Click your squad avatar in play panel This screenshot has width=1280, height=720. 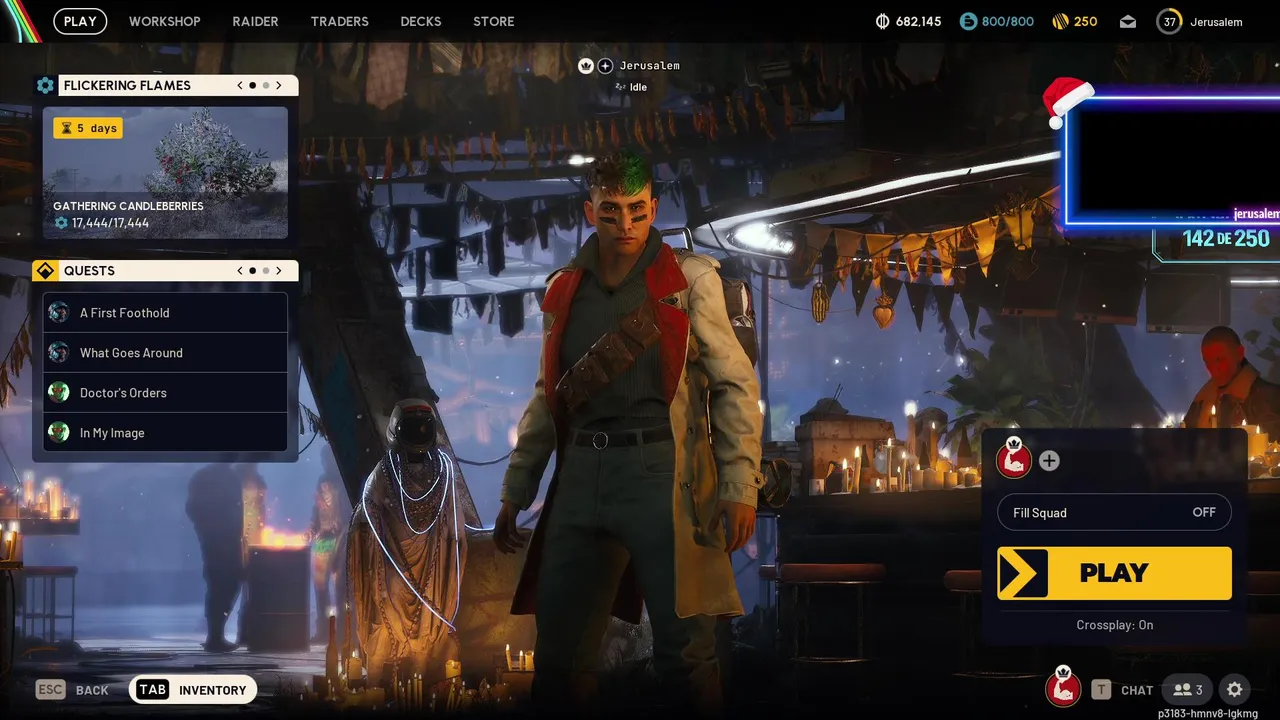[1014, 459]
